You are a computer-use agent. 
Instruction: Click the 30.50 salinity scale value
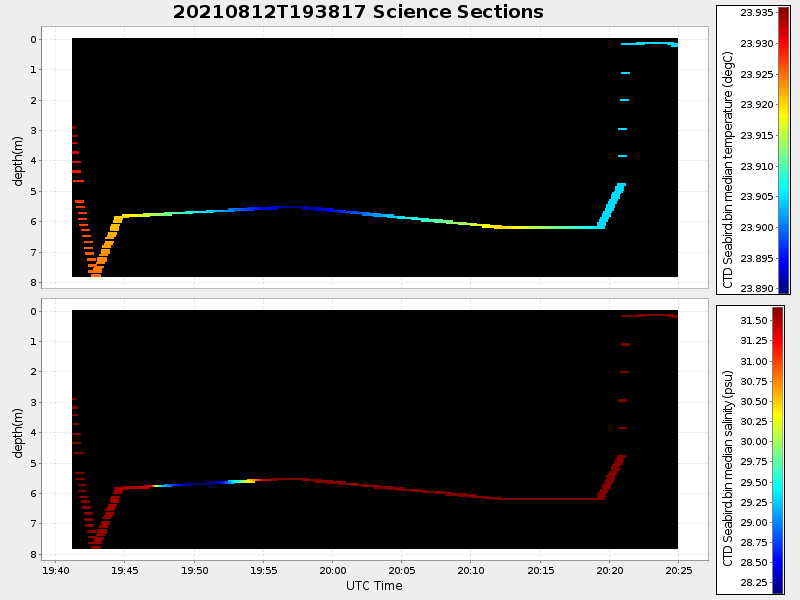tap(754, 402)
